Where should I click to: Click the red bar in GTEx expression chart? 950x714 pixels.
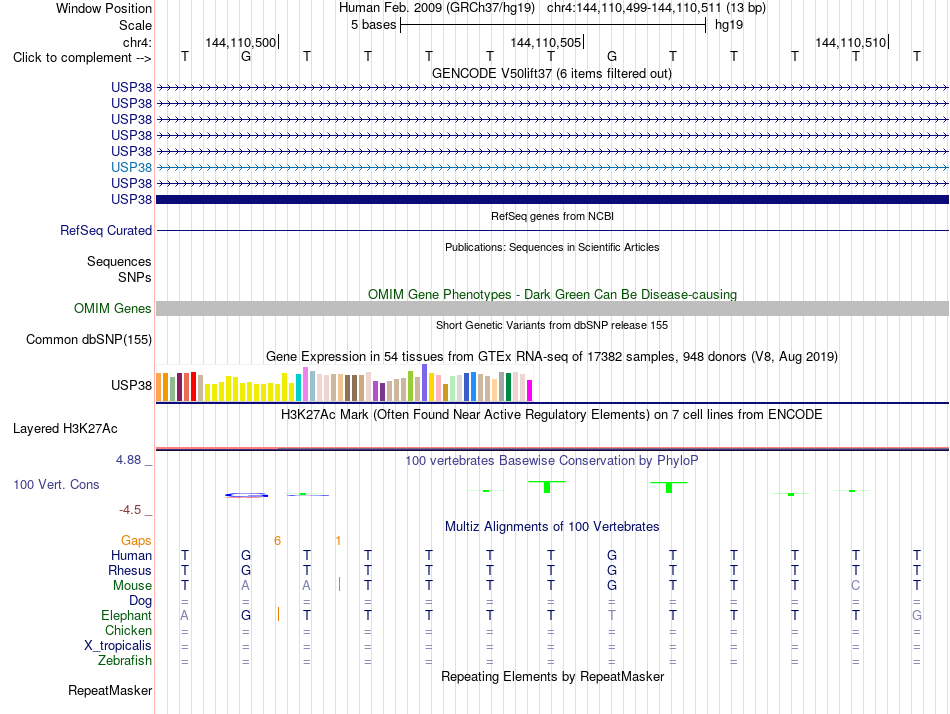pos(193,387)
